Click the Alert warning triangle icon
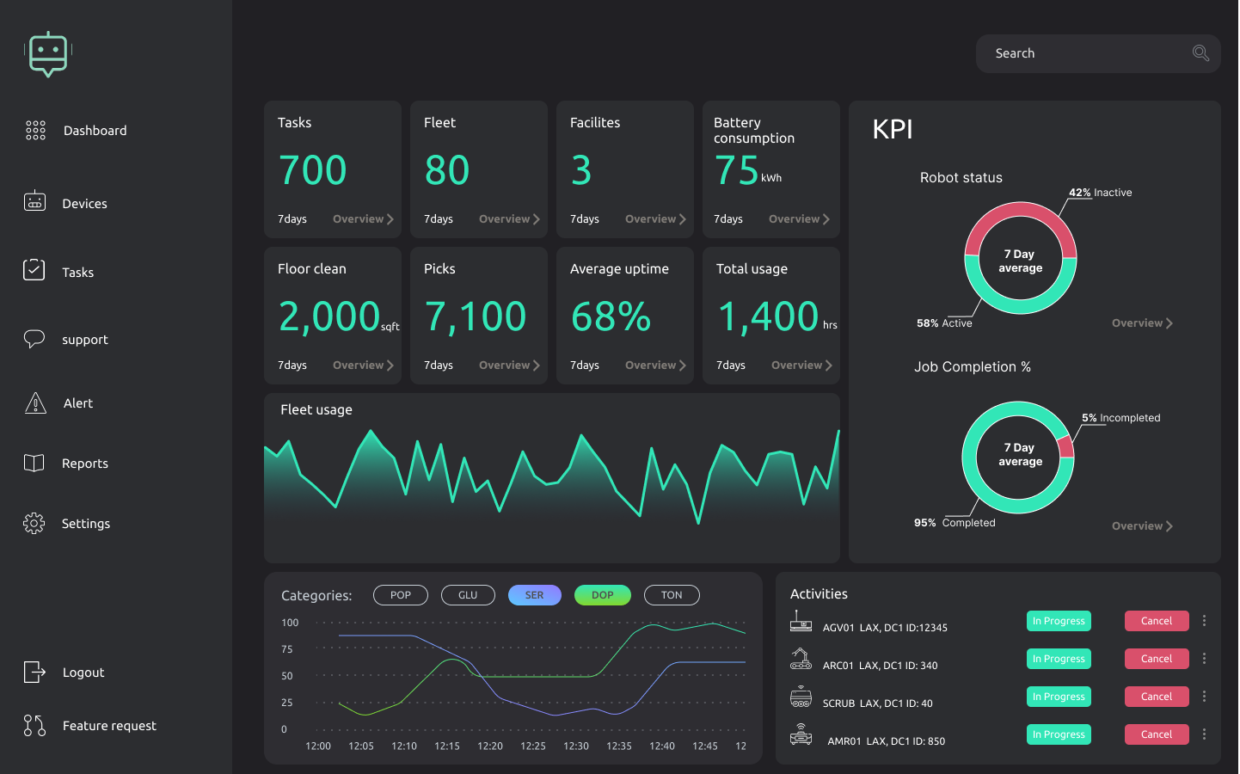Image resolution: width=1240 pixels, height=774 pixels. click(x=34, y=402)
